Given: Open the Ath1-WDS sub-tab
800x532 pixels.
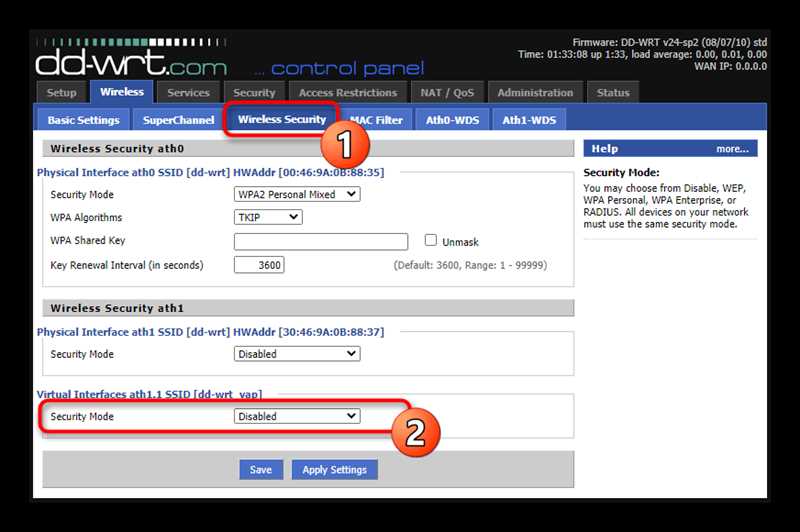Looking at the screenshot, I should tap(529, 120).
